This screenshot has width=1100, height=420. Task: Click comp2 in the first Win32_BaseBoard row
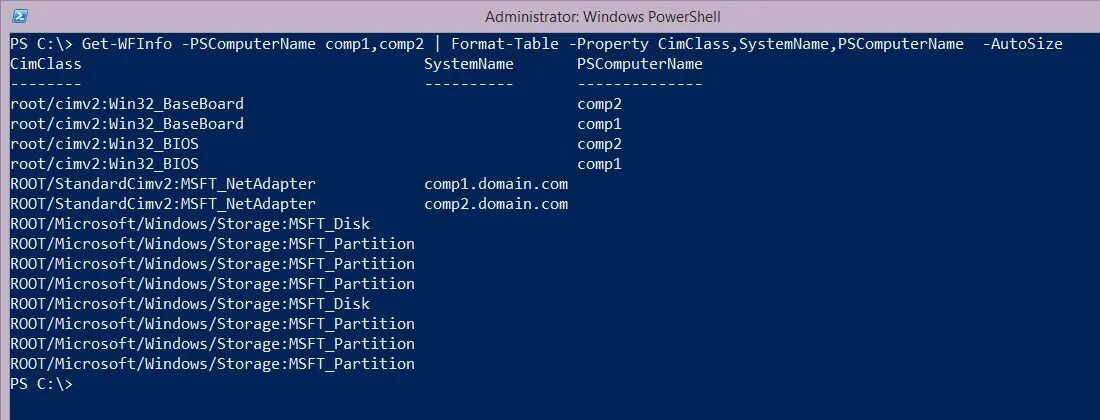(x=600, y=104)
